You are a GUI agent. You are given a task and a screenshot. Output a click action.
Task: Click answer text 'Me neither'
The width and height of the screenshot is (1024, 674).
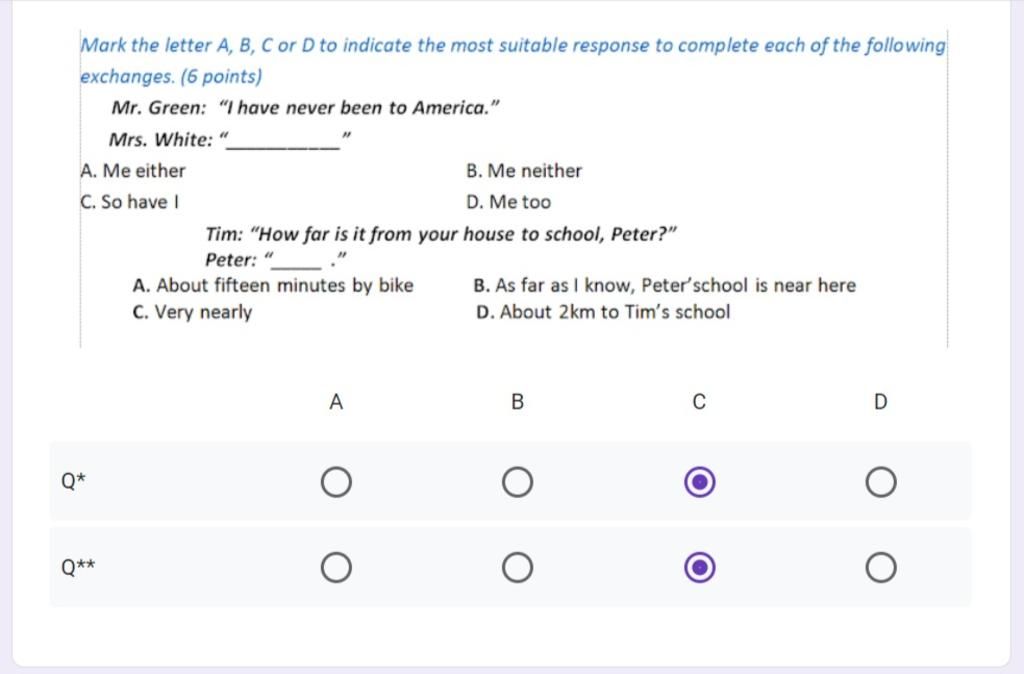pos(534,171)
